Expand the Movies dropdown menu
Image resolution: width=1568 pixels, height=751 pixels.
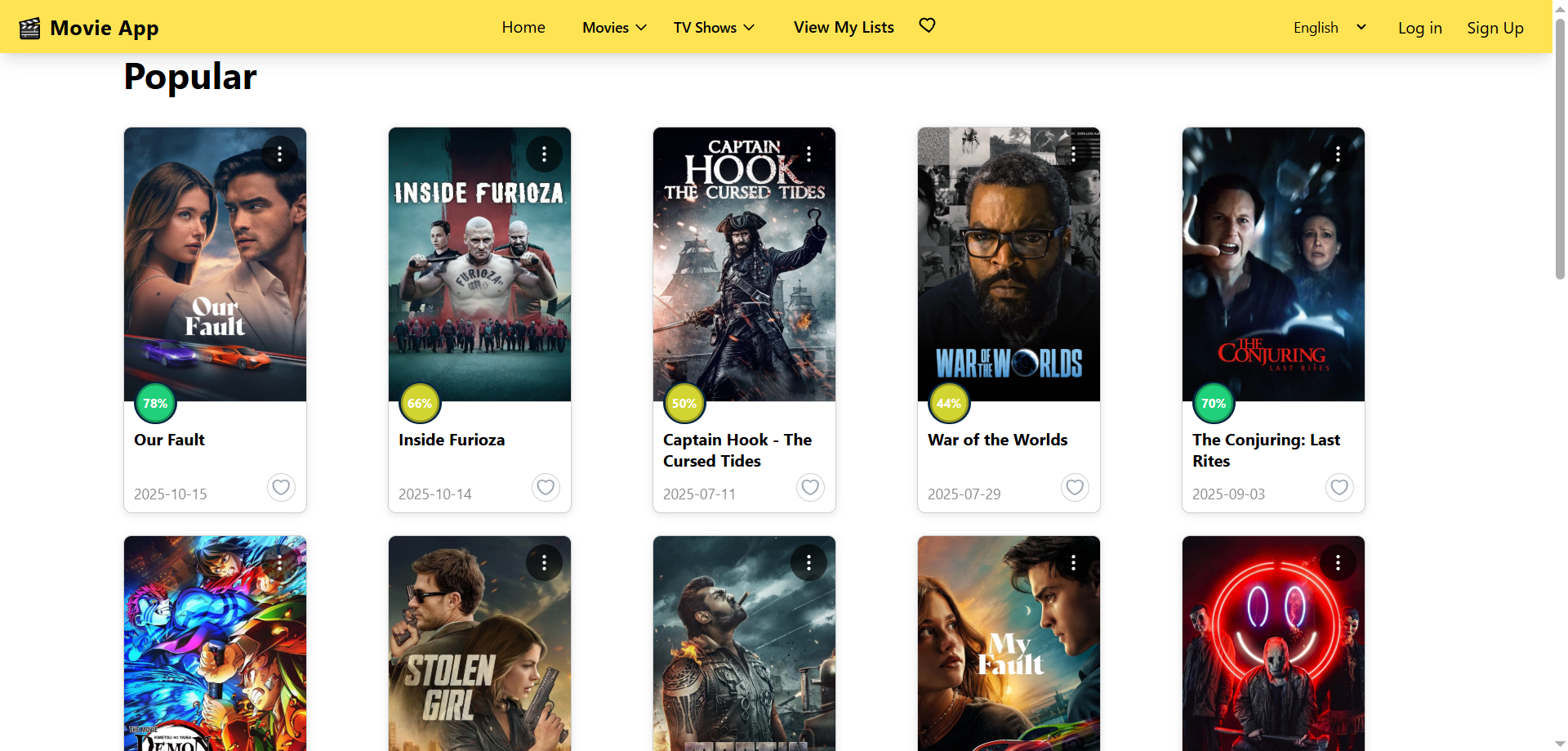614,28
